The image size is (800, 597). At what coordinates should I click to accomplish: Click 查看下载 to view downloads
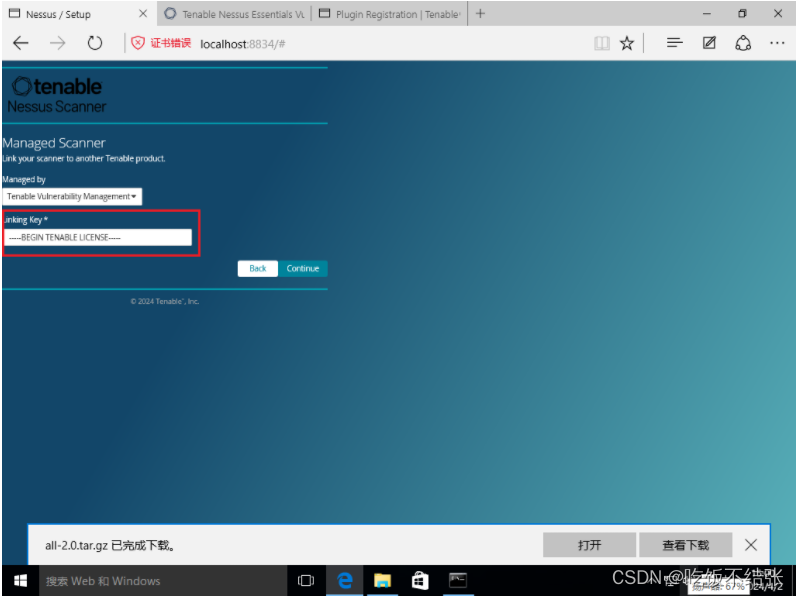point(685,545)
